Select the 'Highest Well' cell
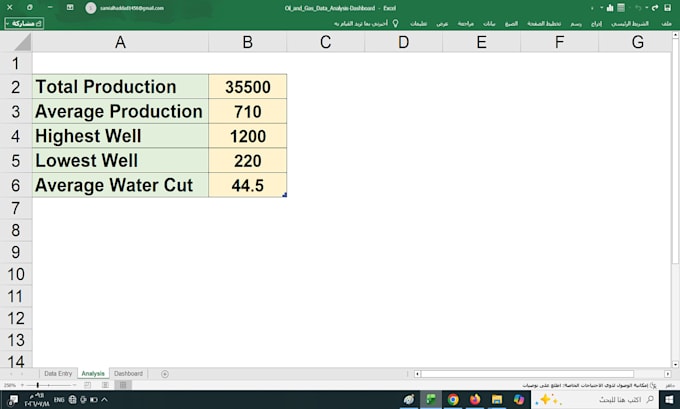 click(121, 136)
